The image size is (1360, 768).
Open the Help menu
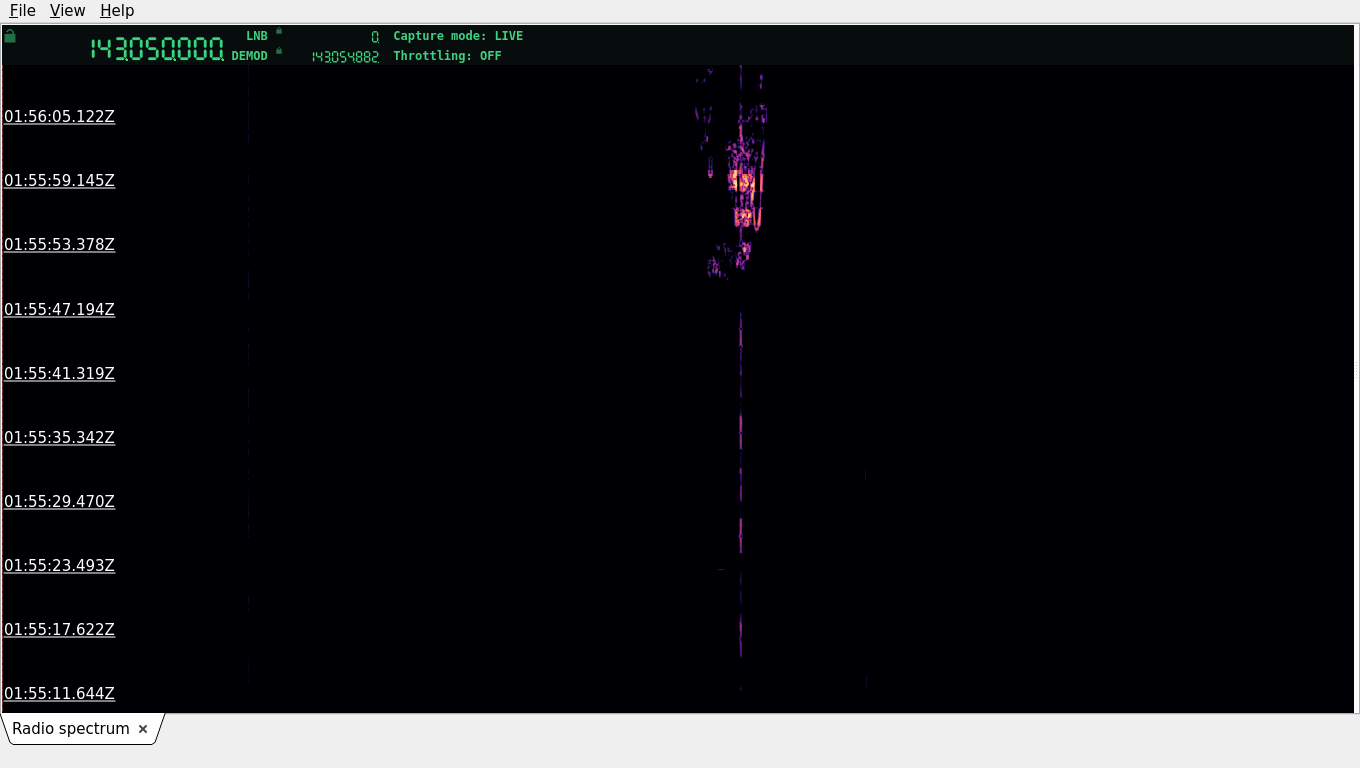(x=117, y=10)
